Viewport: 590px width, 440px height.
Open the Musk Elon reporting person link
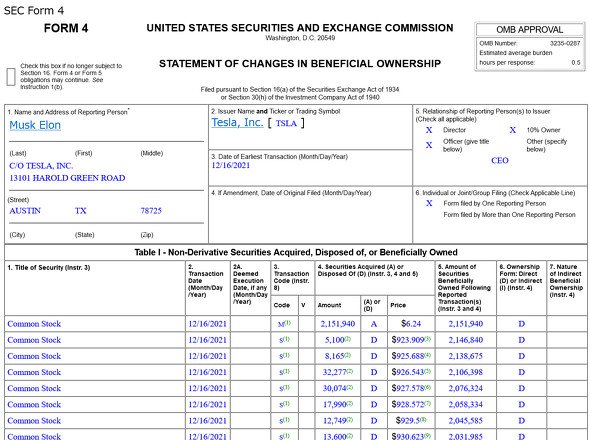(35, 125)
